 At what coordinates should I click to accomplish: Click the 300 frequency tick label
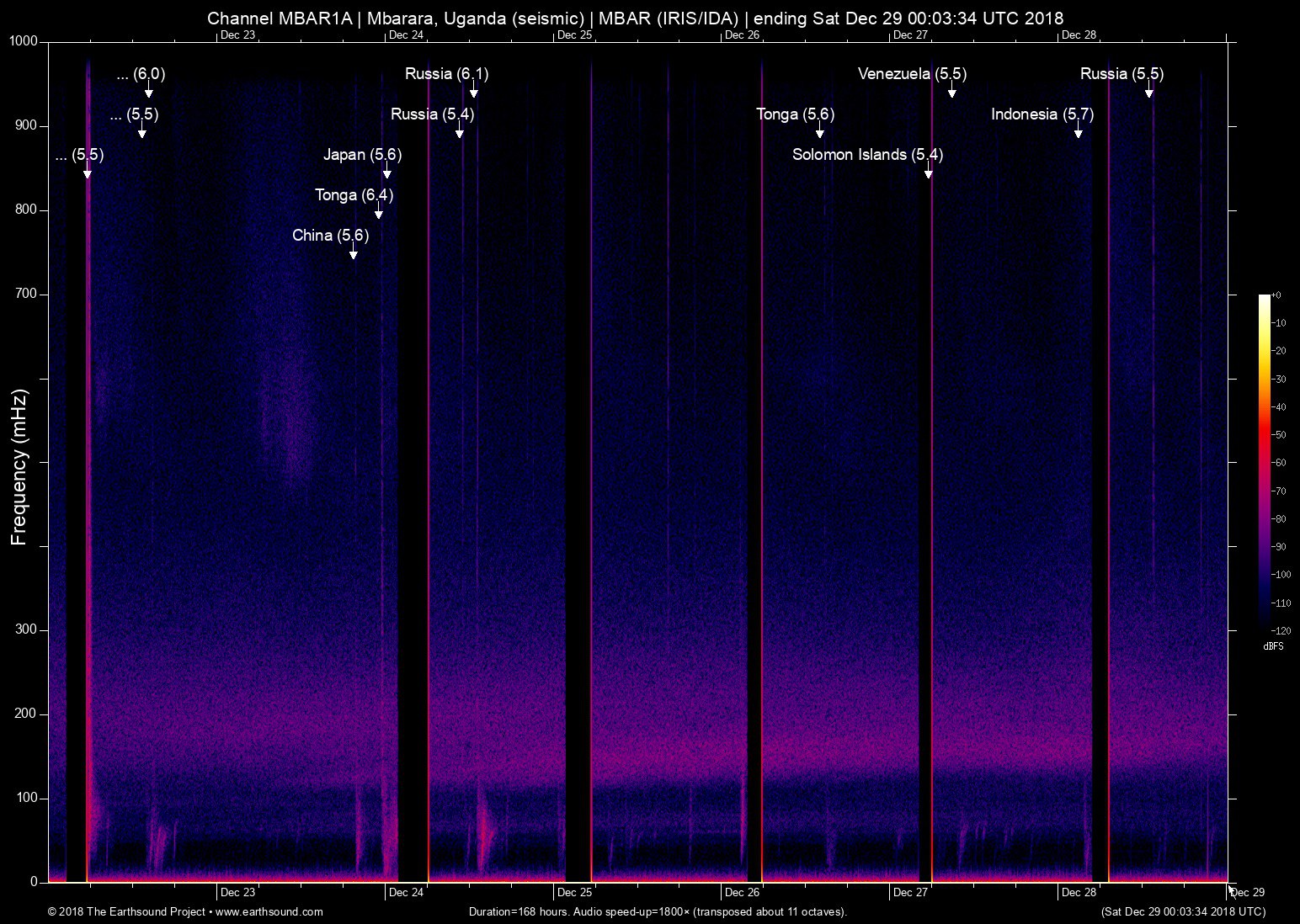pos(25,629)
